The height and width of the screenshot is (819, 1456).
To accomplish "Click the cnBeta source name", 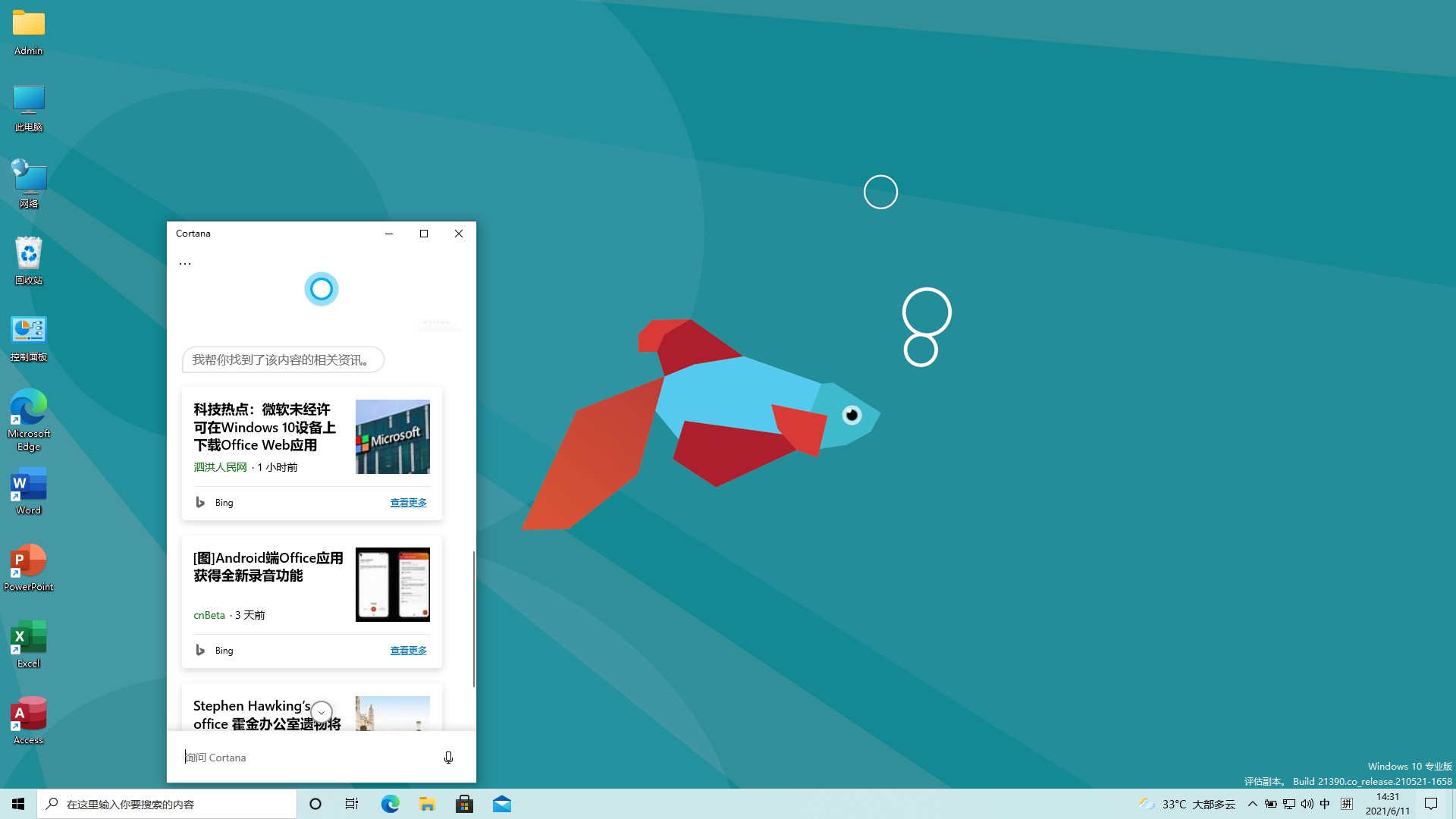I will pyautogui.click(x=209, y=615).
